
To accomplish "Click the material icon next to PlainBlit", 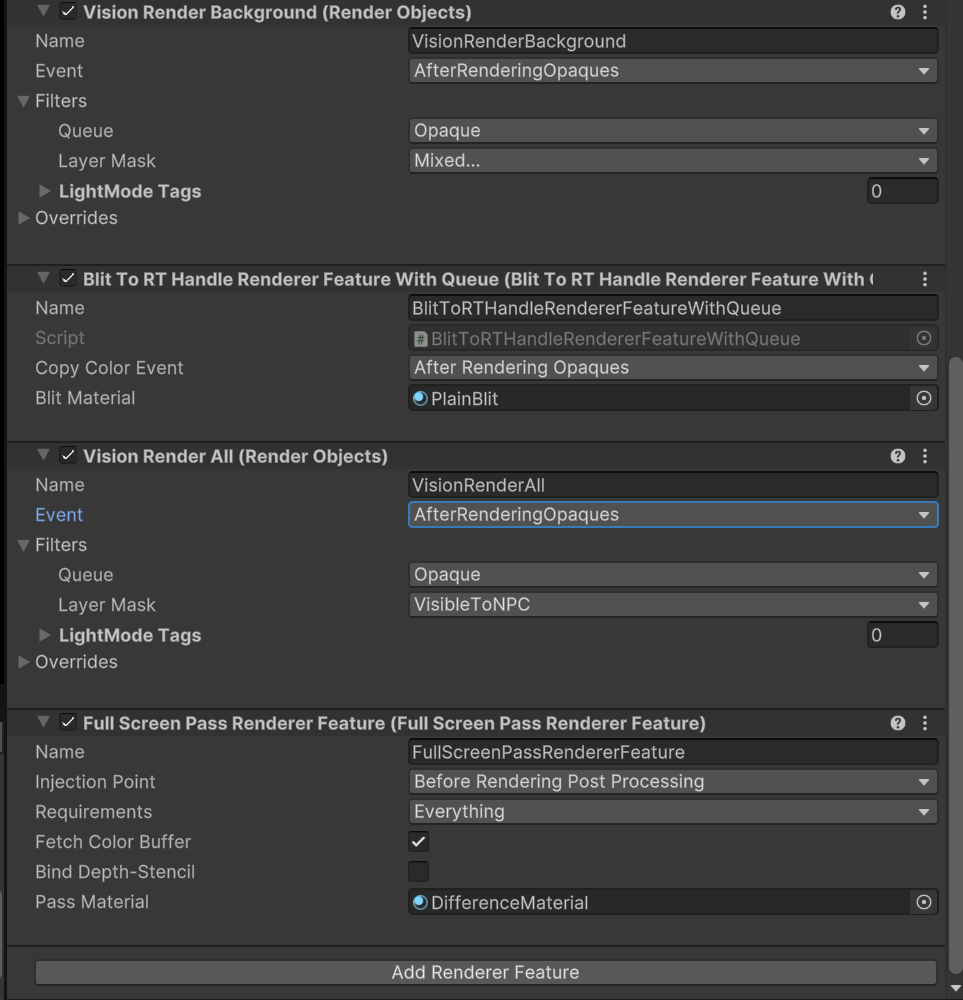I will 420,398.
